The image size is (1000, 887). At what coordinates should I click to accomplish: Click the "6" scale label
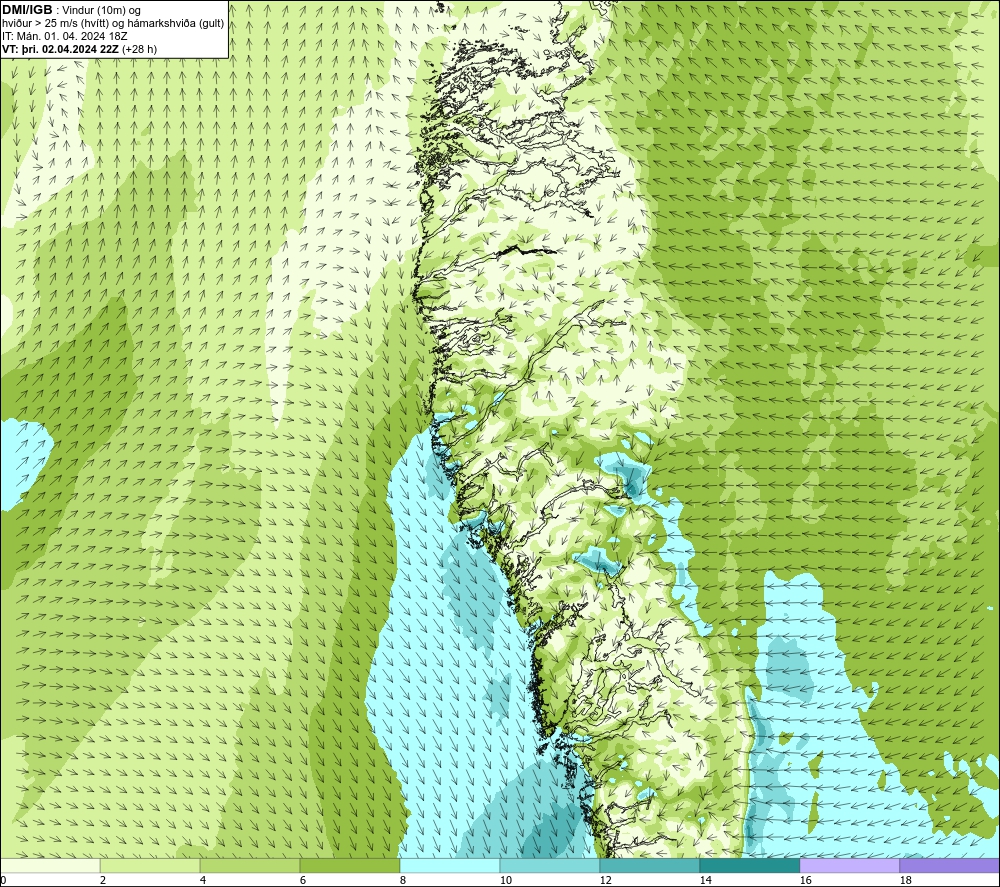pos(303,881)
